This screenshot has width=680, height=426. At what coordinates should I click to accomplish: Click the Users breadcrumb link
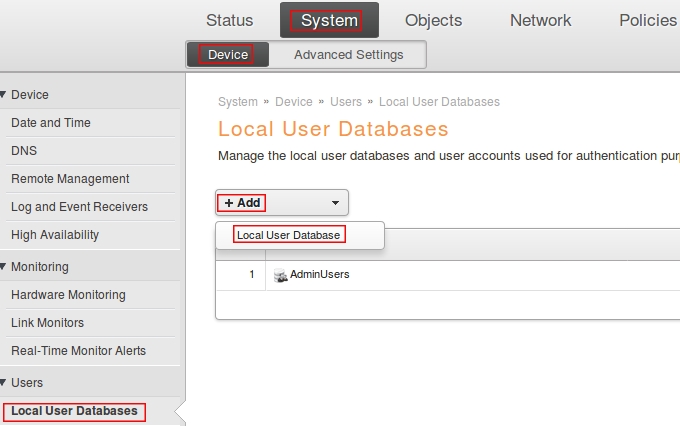tap(345, 102)
